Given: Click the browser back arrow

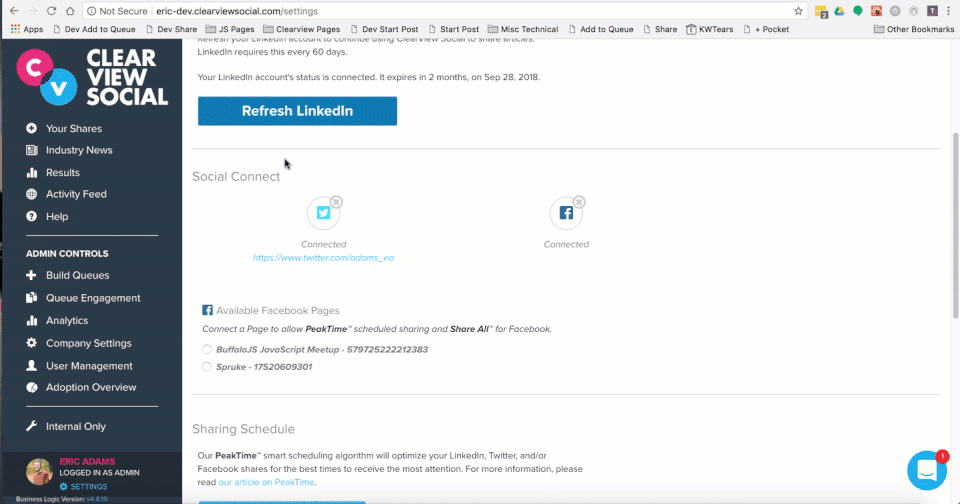Looking at the screenshot, I should 14,11.
